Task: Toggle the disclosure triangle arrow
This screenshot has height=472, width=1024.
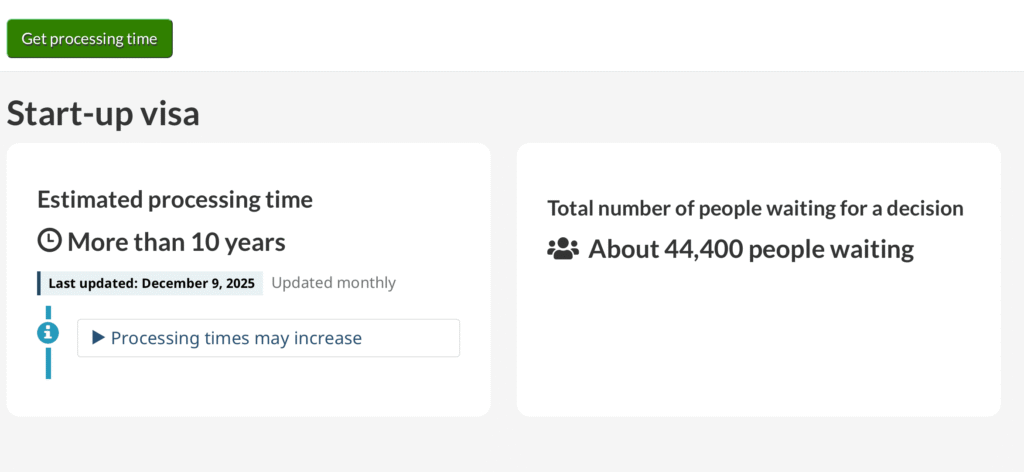Action: click(x=98, y=338)
